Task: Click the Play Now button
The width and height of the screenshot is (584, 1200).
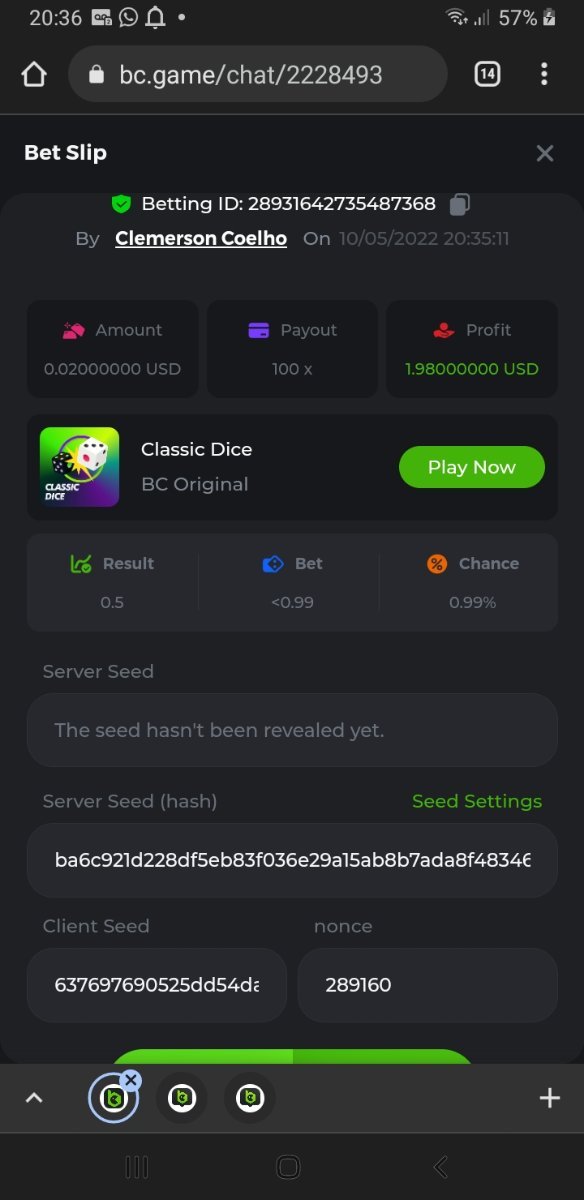Action: coord(472,467)
